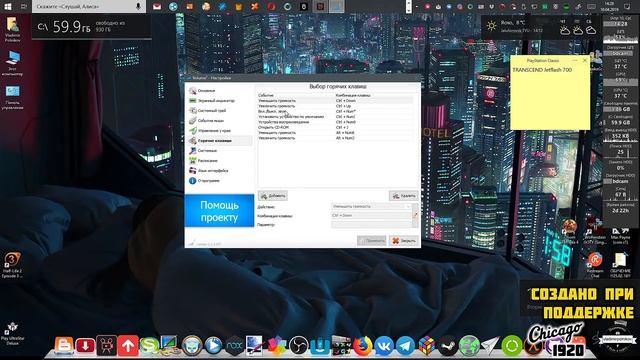Open red up-arrow upload dock icon
Screen dimensions: 640x360
point(128,346)
